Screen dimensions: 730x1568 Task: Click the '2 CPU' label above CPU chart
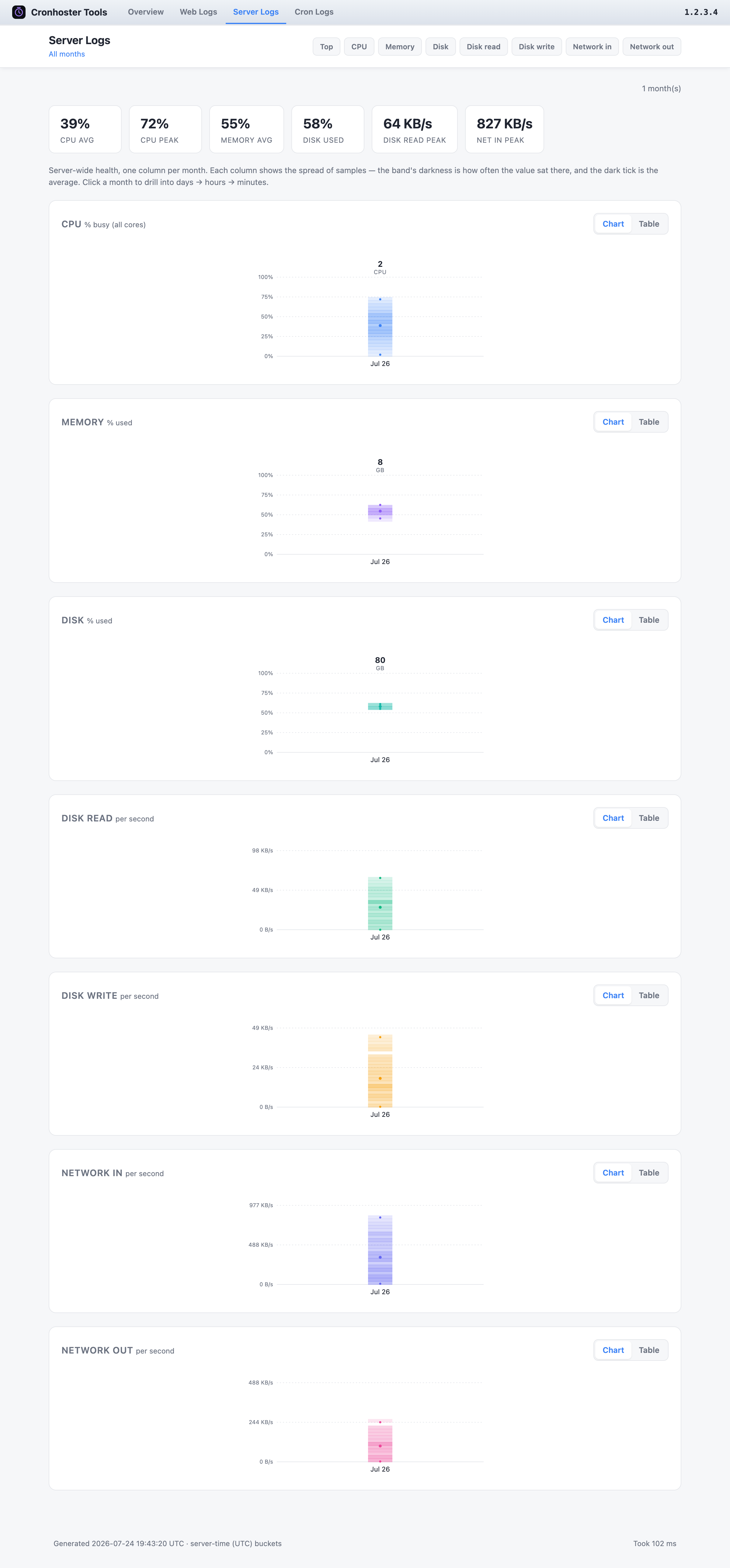[x=380, y=267]
